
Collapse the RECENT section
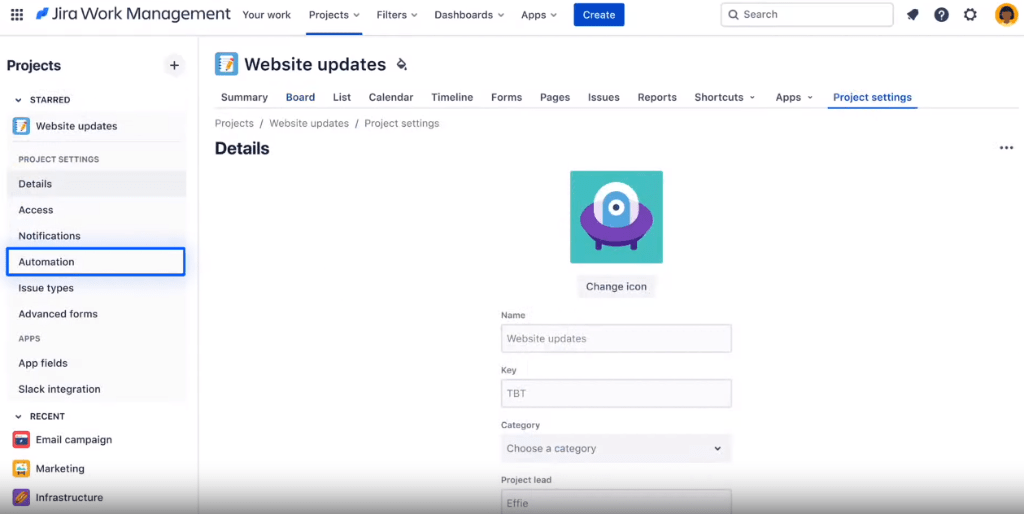click(x=18, y=416)
